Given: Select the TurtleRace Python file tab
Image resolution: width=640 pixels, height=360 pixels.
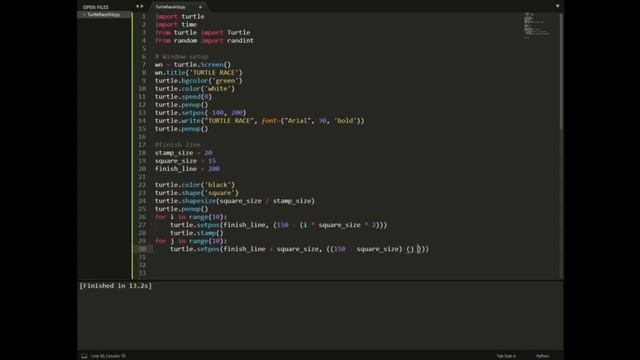Looking at the screenshot, I should [171, 7].
